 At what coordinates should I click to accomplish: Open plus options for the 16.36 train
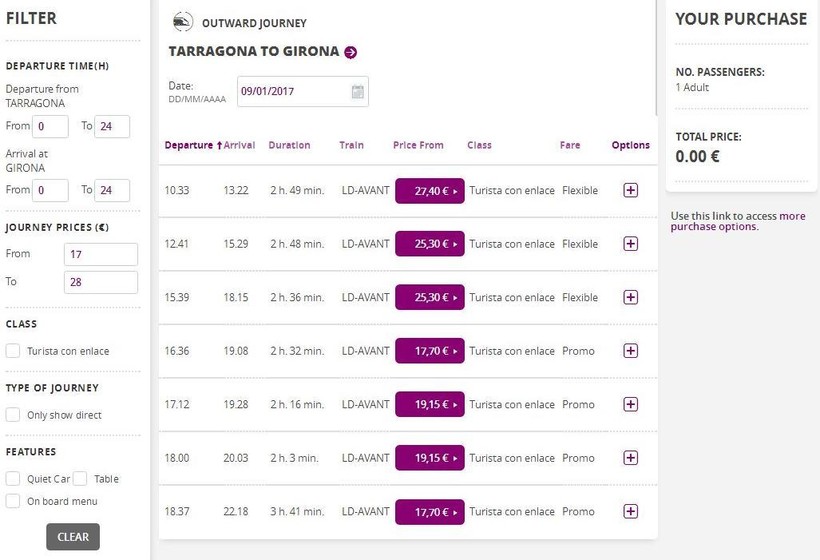pyautogui.click(x=630, y=351)
